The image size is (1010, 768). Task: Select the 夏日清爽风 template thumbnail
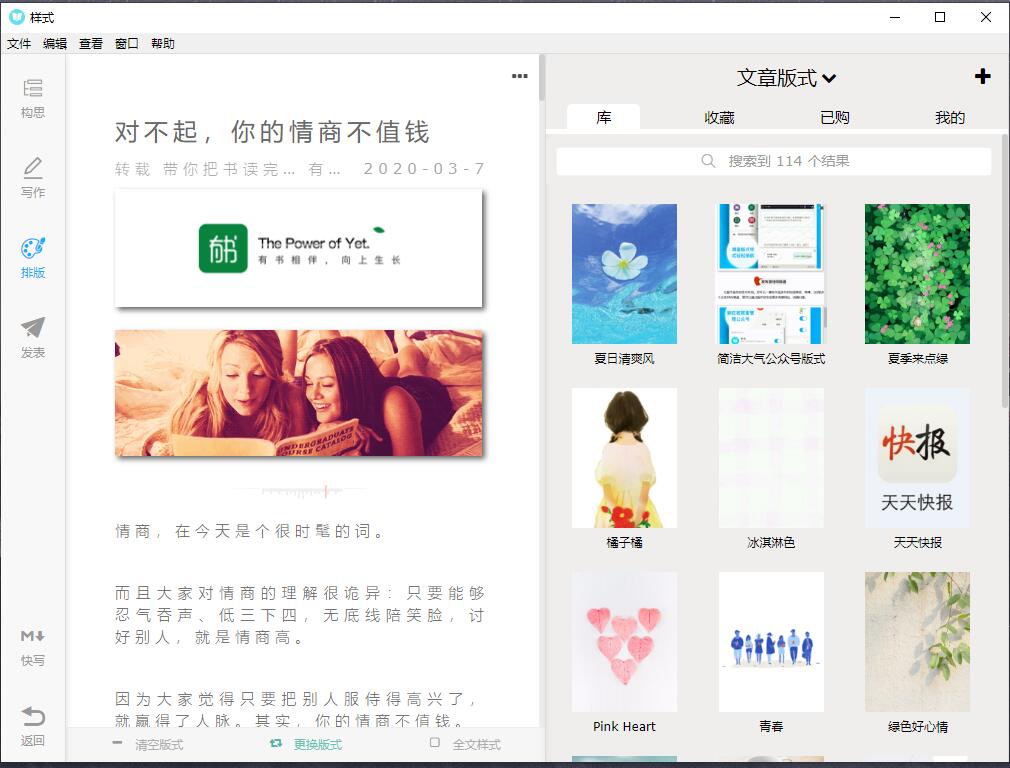coord(624,274)
